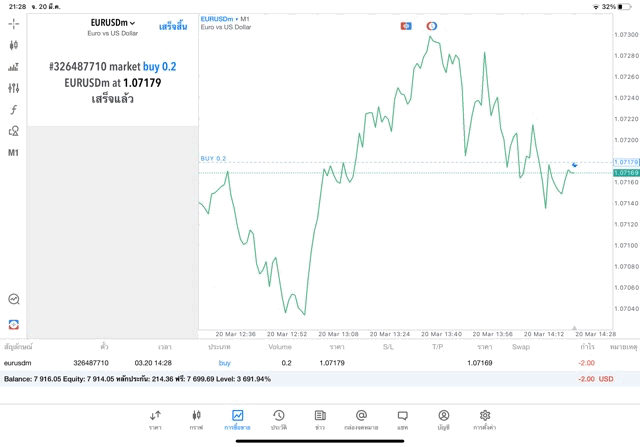Open the chart type candlestick icon

click(x=14, y=45)
